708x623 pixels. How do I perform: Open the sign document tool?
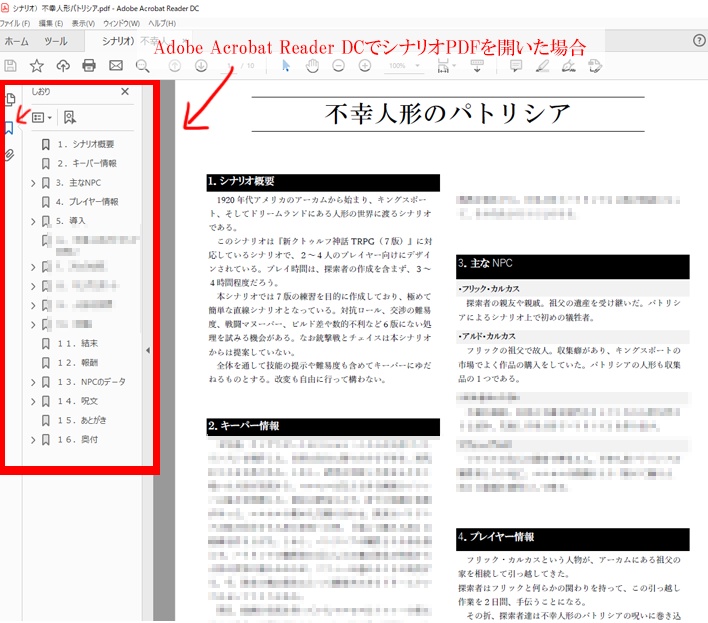pos(568,66)
